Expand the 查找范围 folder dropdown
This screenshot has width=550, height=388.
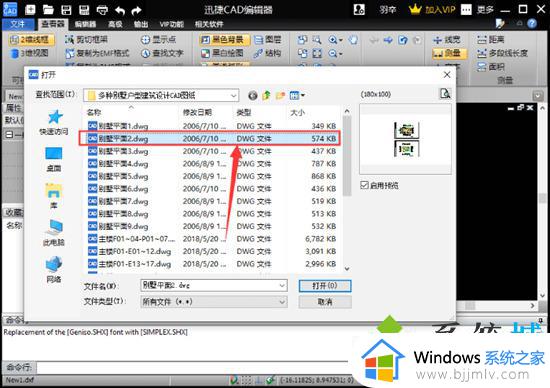(234, 95)
